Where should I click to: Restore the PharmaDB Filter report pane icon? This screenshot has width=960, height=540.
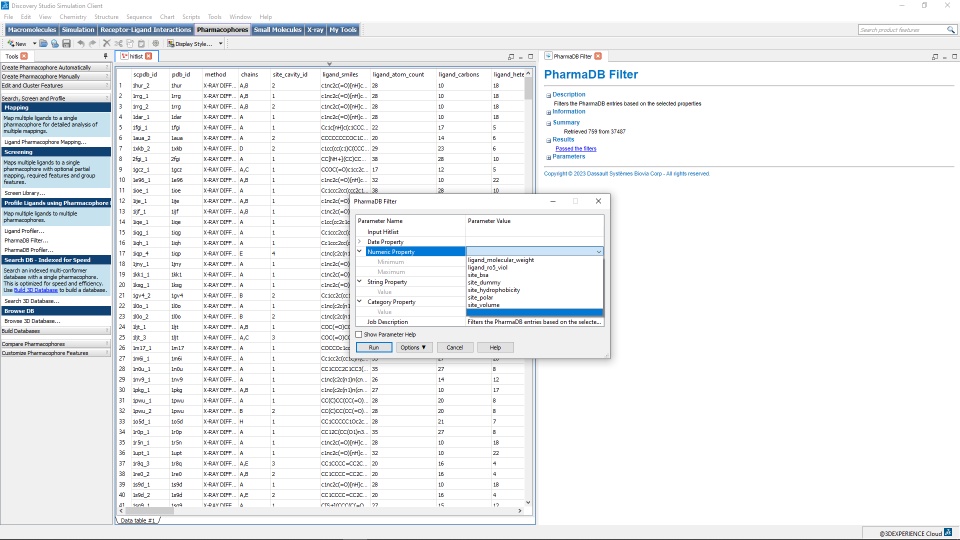[934, 56]
